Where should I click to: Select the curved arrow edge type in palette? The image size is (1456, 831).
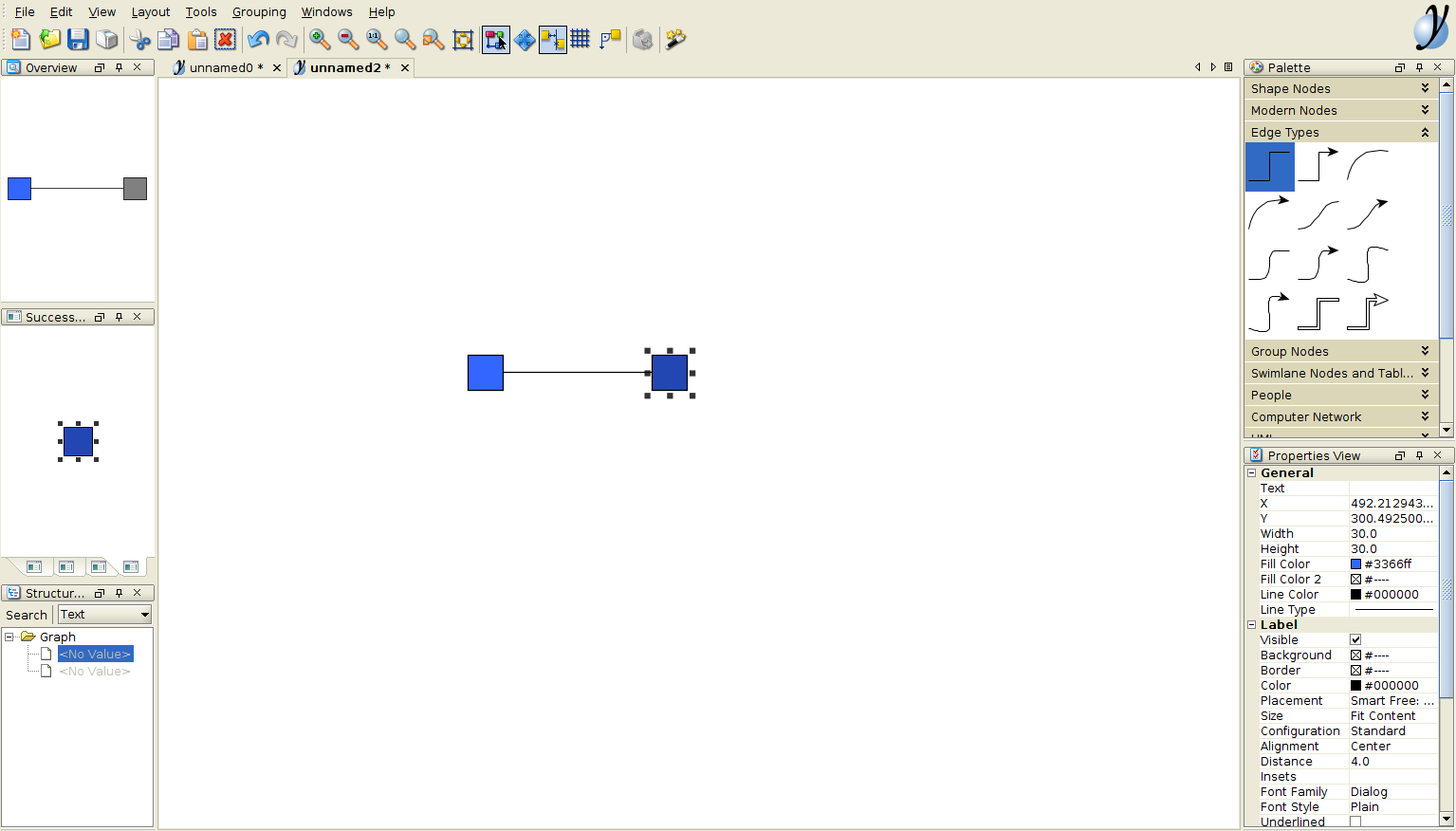pos(1268,214)
